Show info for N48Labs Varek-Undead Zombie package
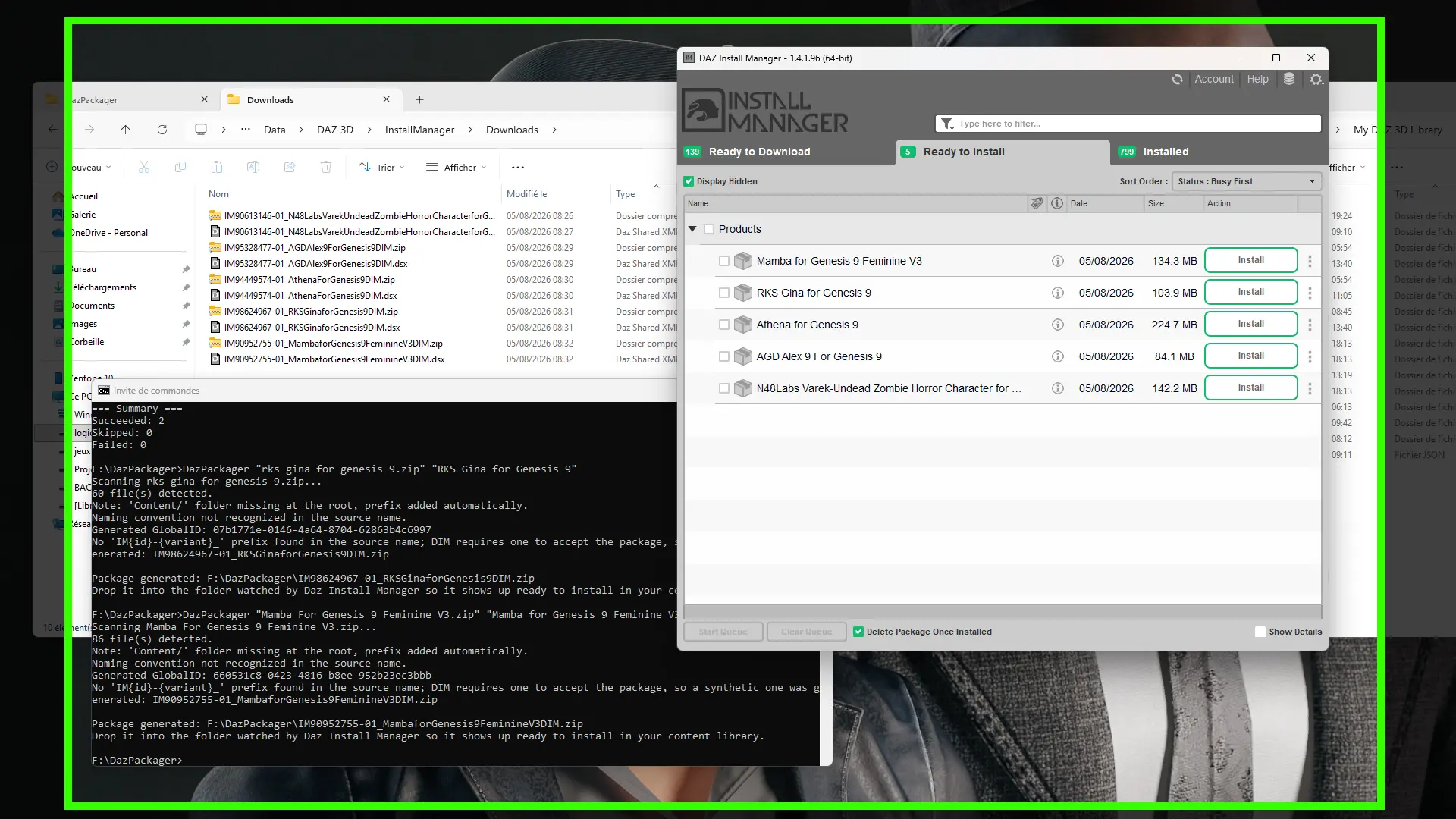This screenshot has height=819, width=1456. point(1058,388)
